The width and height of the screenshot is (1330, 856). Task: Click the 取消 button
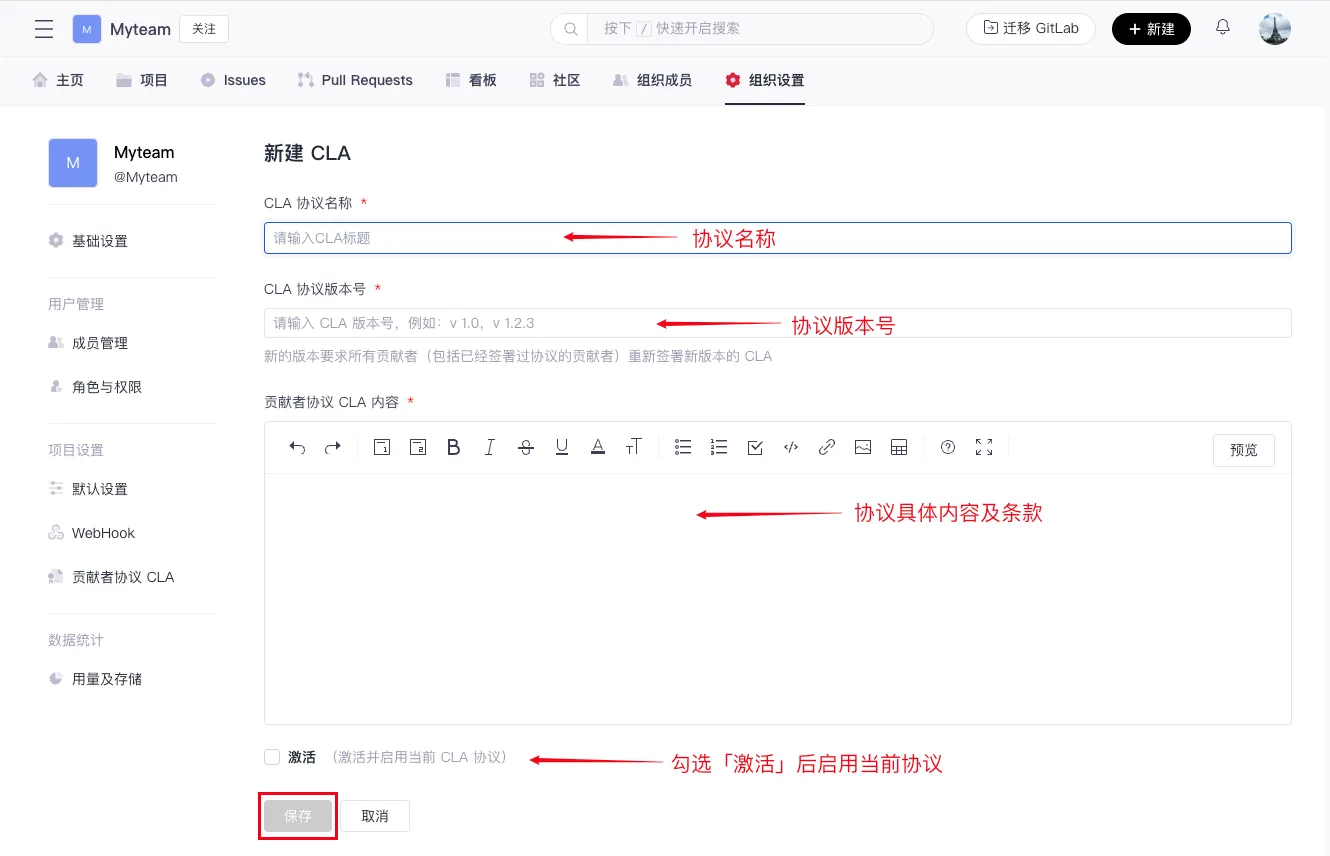click(375, 816)
